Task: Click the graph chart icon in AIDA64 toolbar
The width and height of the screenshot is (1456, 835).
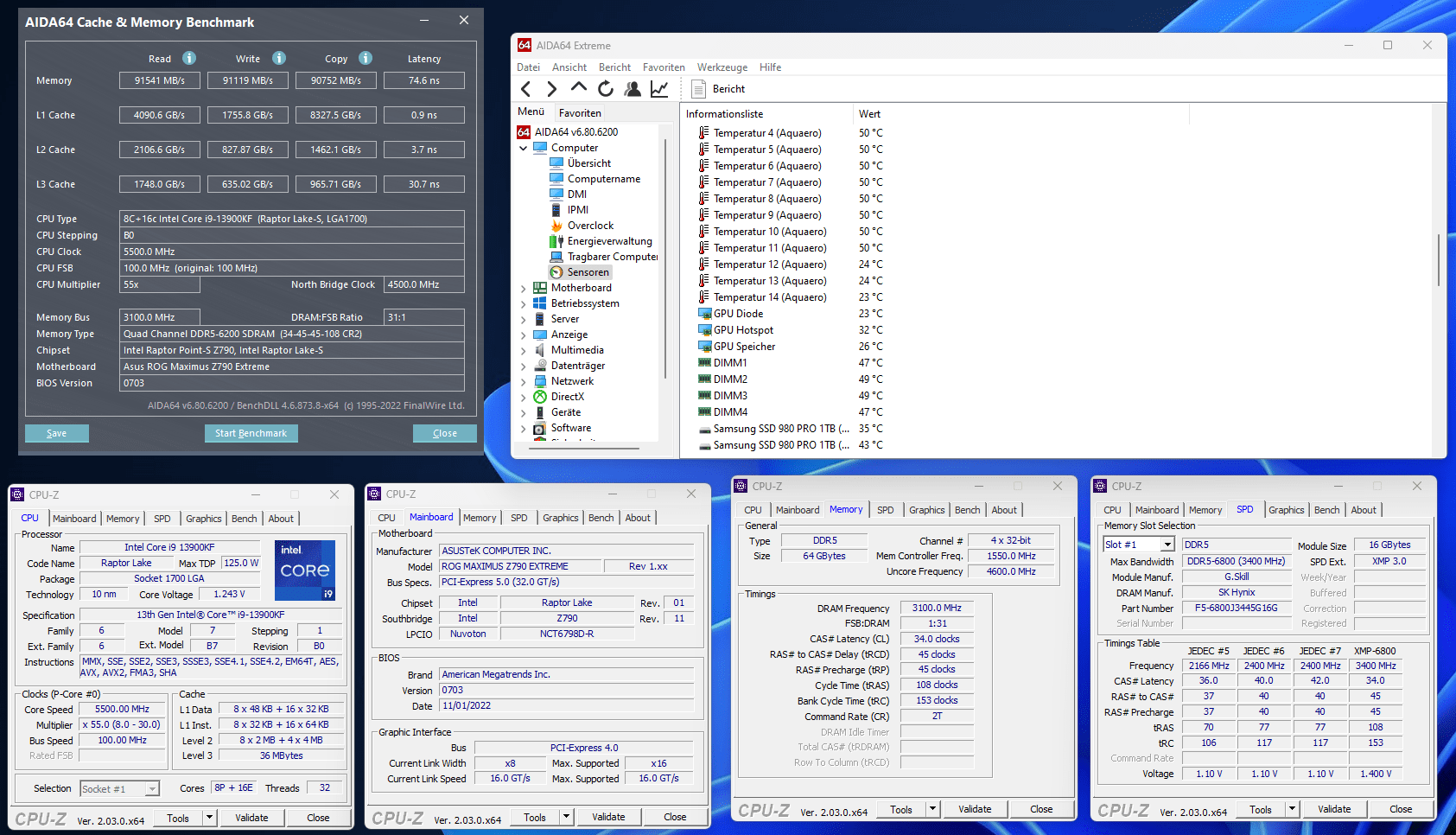Action: click(659, 88)
